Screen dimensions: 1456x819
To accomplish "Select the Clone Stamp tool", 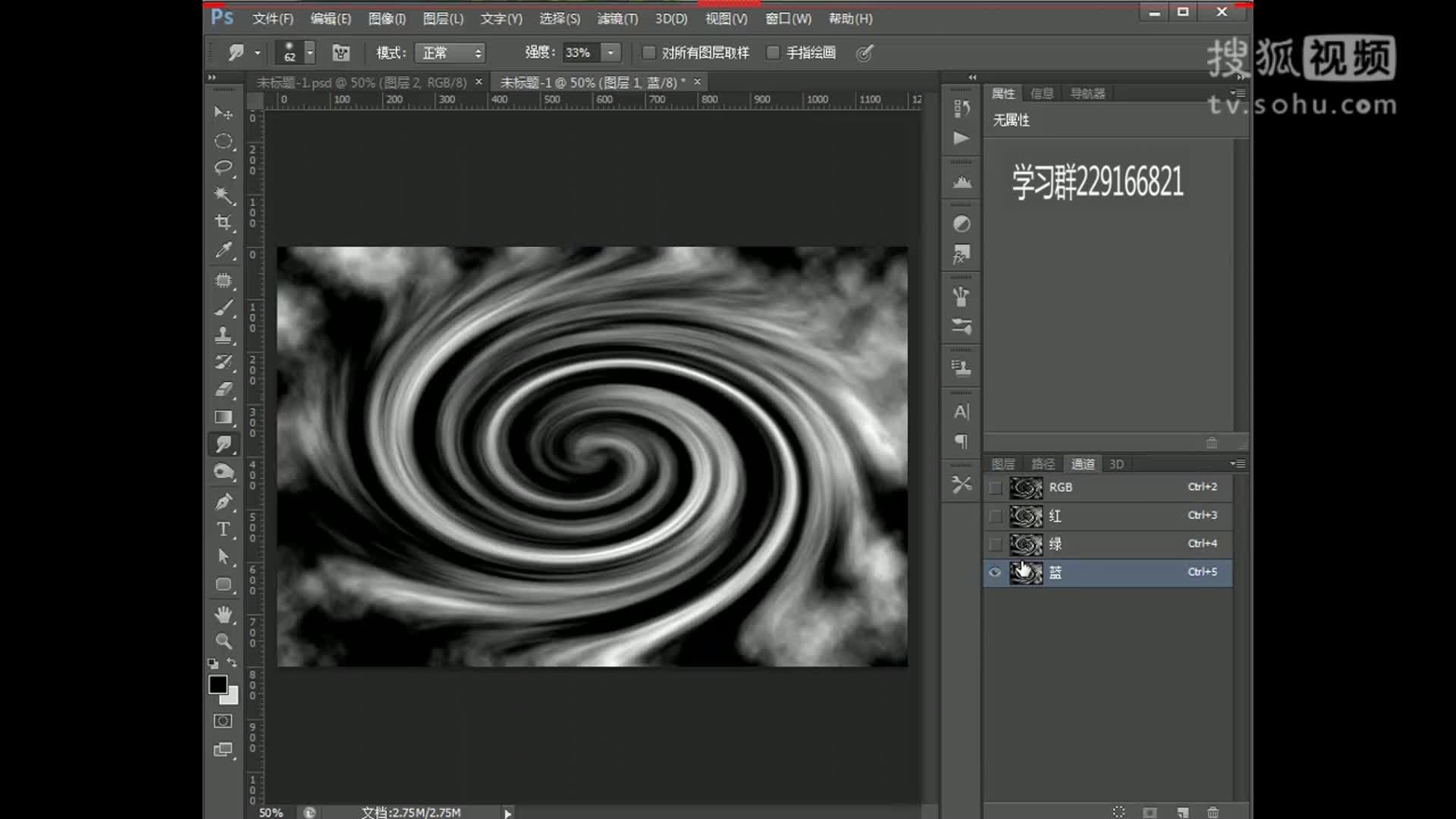I will (x=224, y=334).
